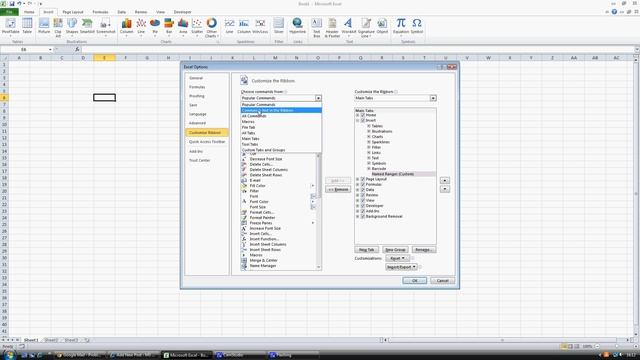
Task: Click the New Tab button
Action: (367, 249)
